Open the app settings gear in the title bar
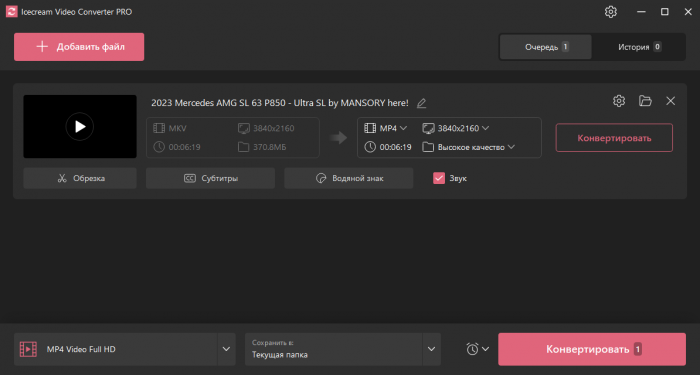700x375 pixels. [x=611, y=12]
